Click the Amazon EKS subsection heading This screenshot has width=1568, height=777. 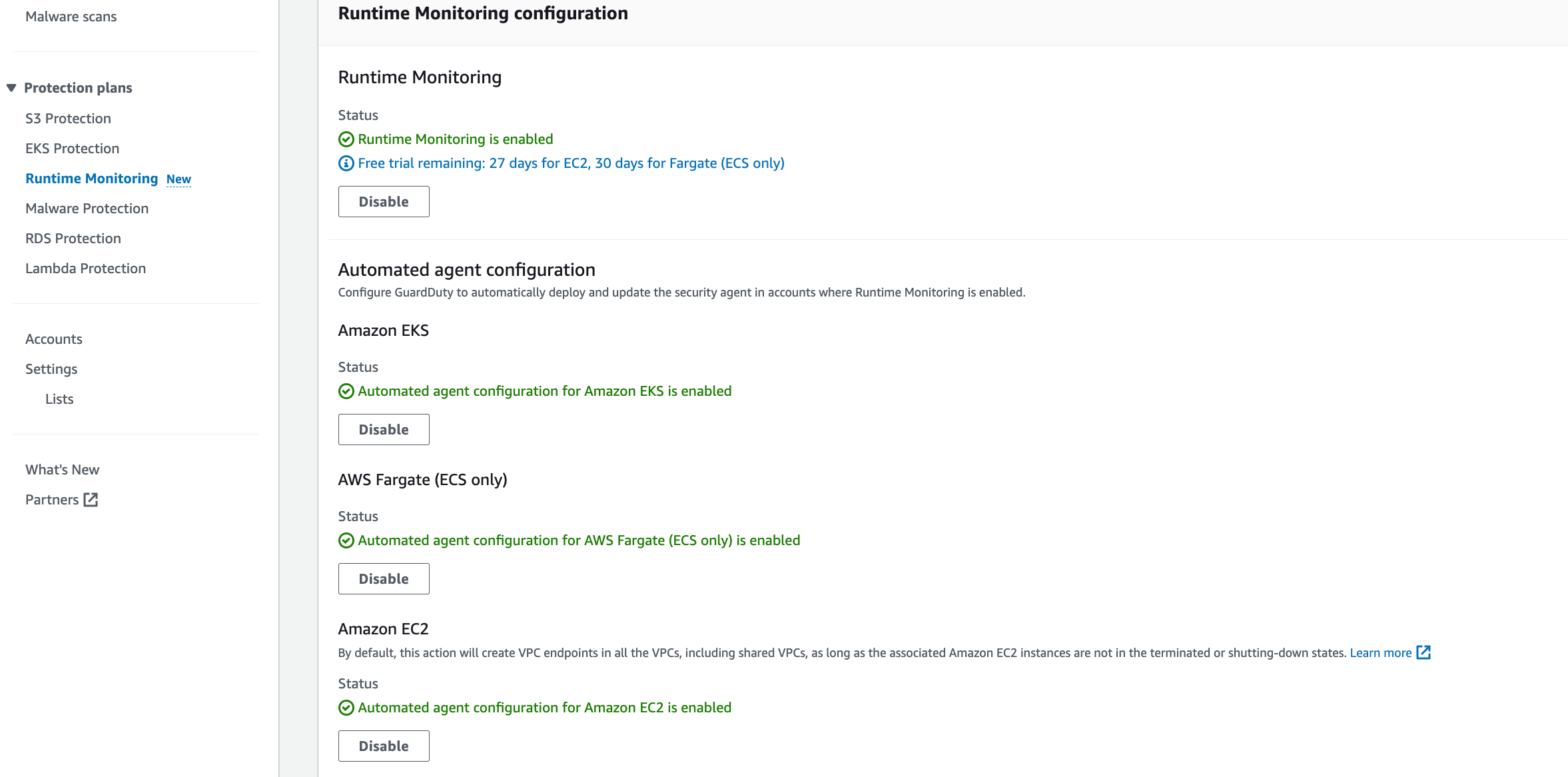pyautogui.click(x=383, y=331)
